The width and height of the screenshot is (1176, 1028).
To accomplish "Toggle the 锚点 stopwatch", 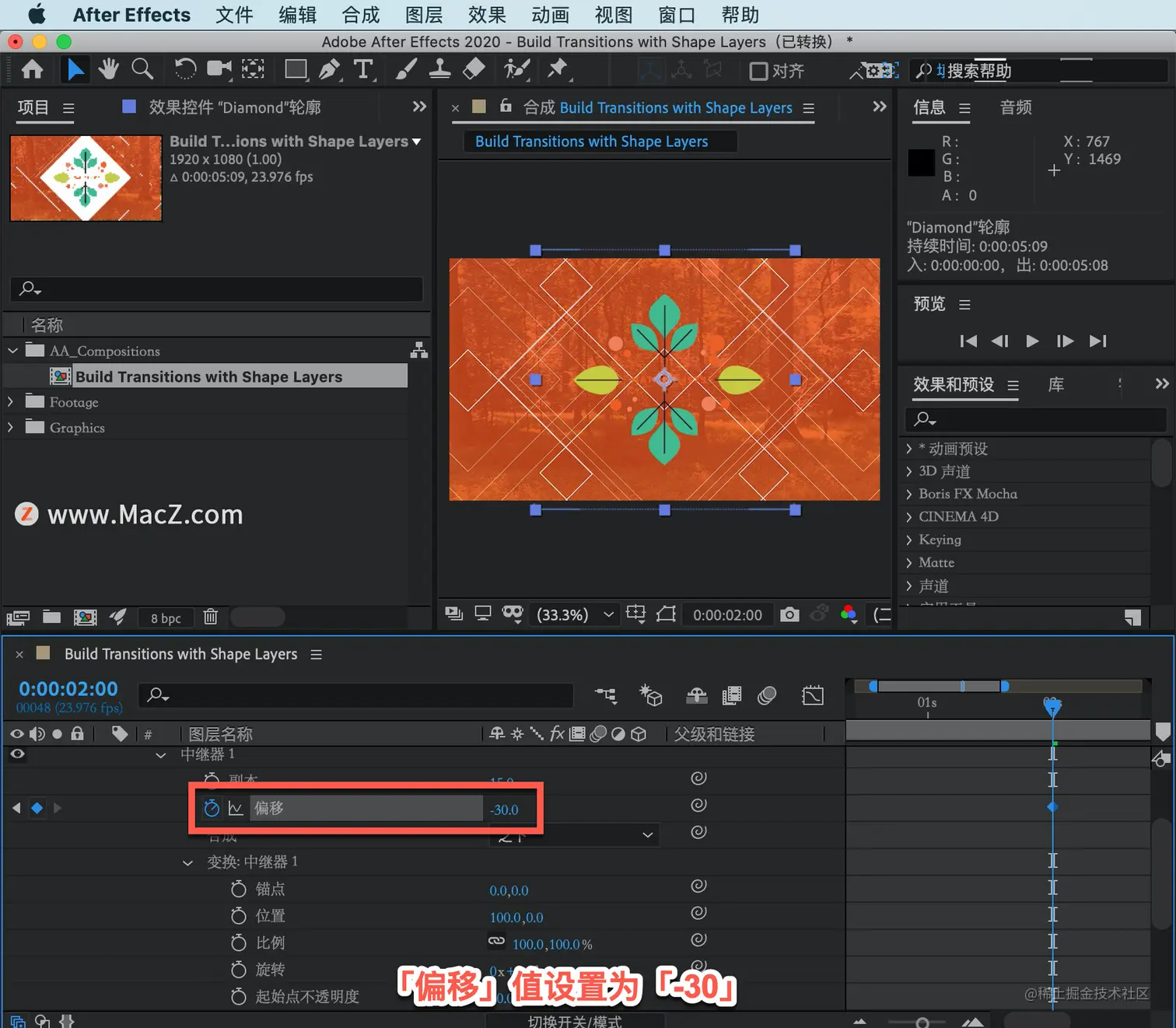I will point(239,889).
